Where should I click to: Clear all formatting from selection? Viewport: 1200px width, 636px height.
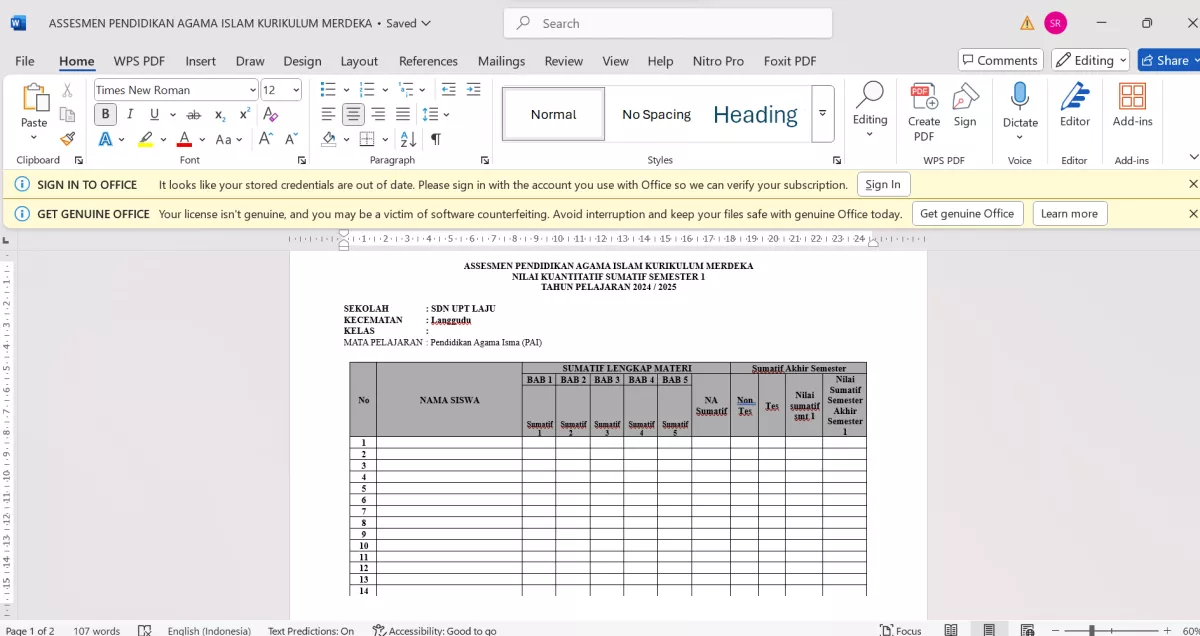click(271, 115)
